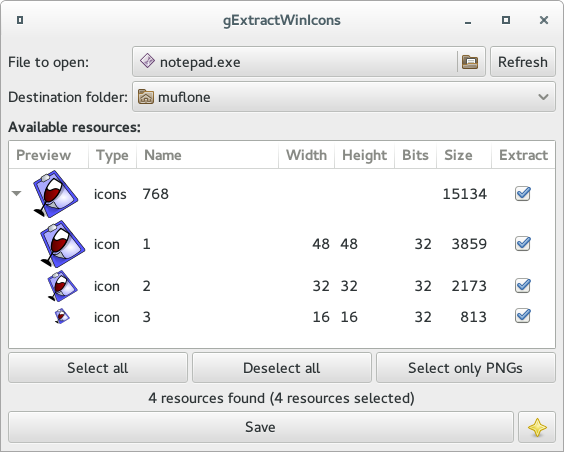Click the Select all button
The height and width of the screenshot is (452, 564).
(98, 368)
